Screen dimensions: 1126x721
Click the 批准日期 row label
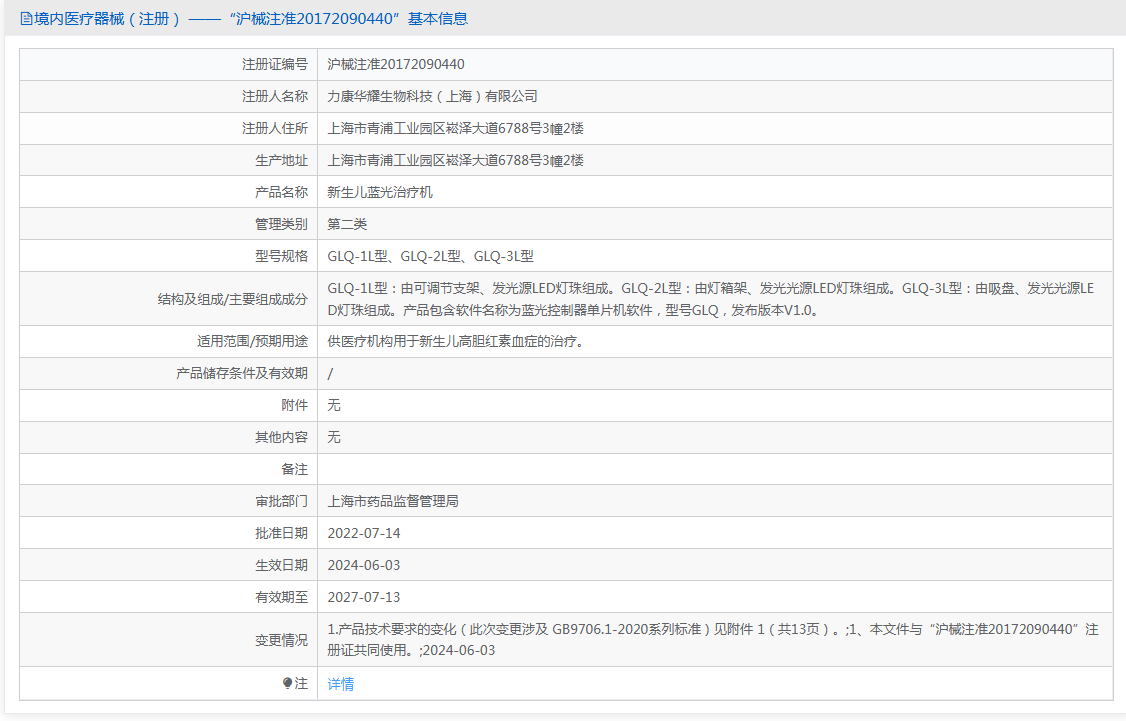click(282, 534)
